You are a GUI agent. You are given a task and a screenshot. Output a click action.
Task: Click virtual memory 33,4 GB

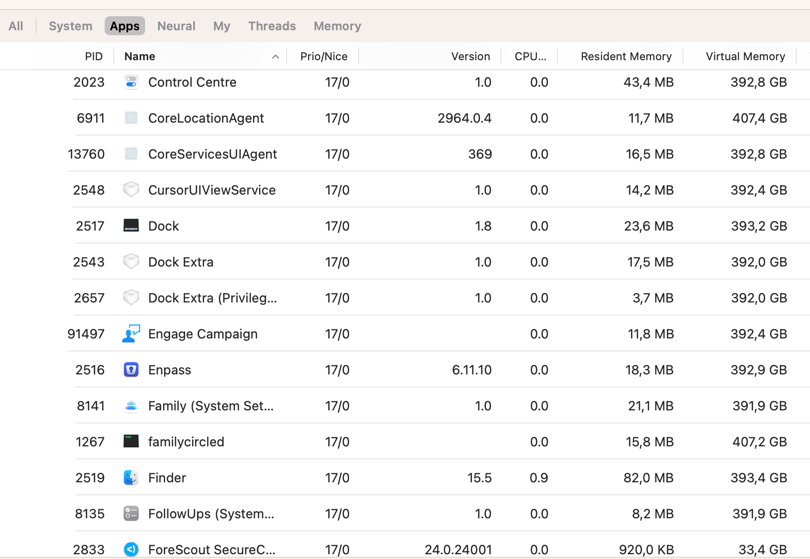[x=763, y=549]
